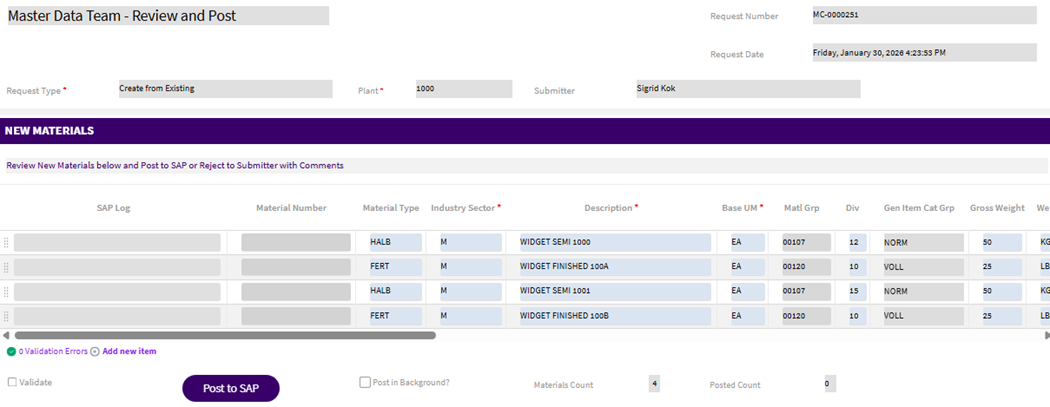Click drag handle of WIDGET FINISHED 100B row
Image resolution: width=1050 pixels, height=407 pixels.
(x=6, y=316)
